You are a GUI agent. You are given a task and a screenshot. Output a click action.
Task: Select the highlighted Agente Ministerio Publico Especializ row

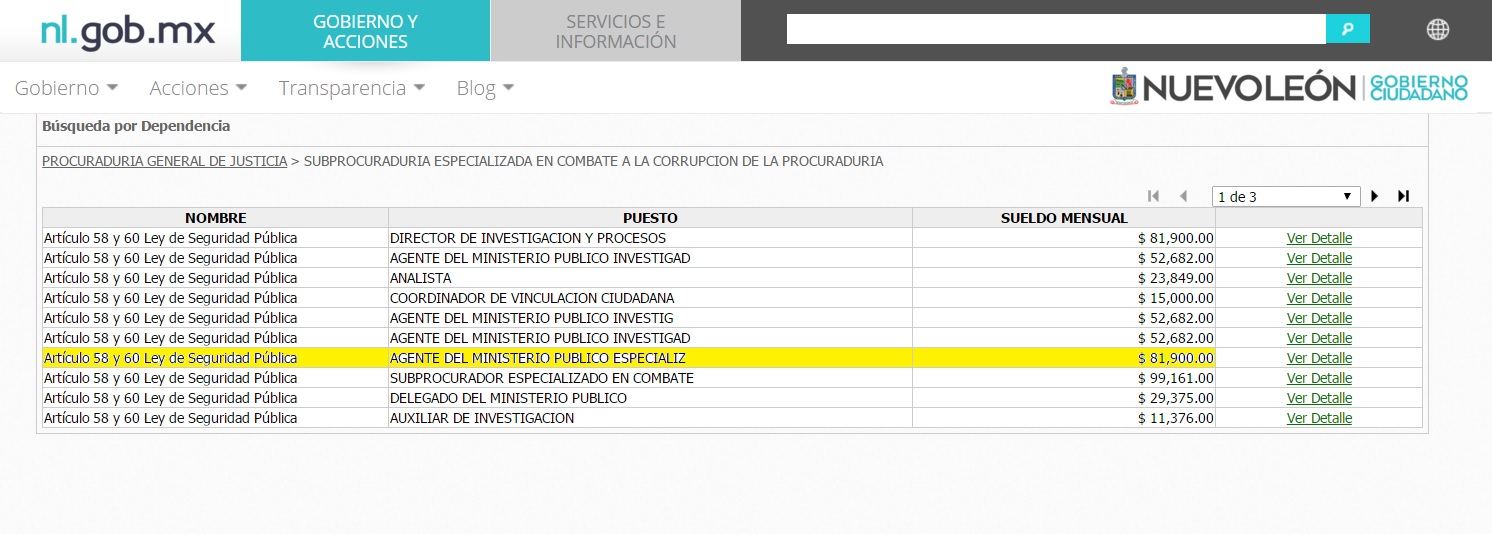(650, 358)
